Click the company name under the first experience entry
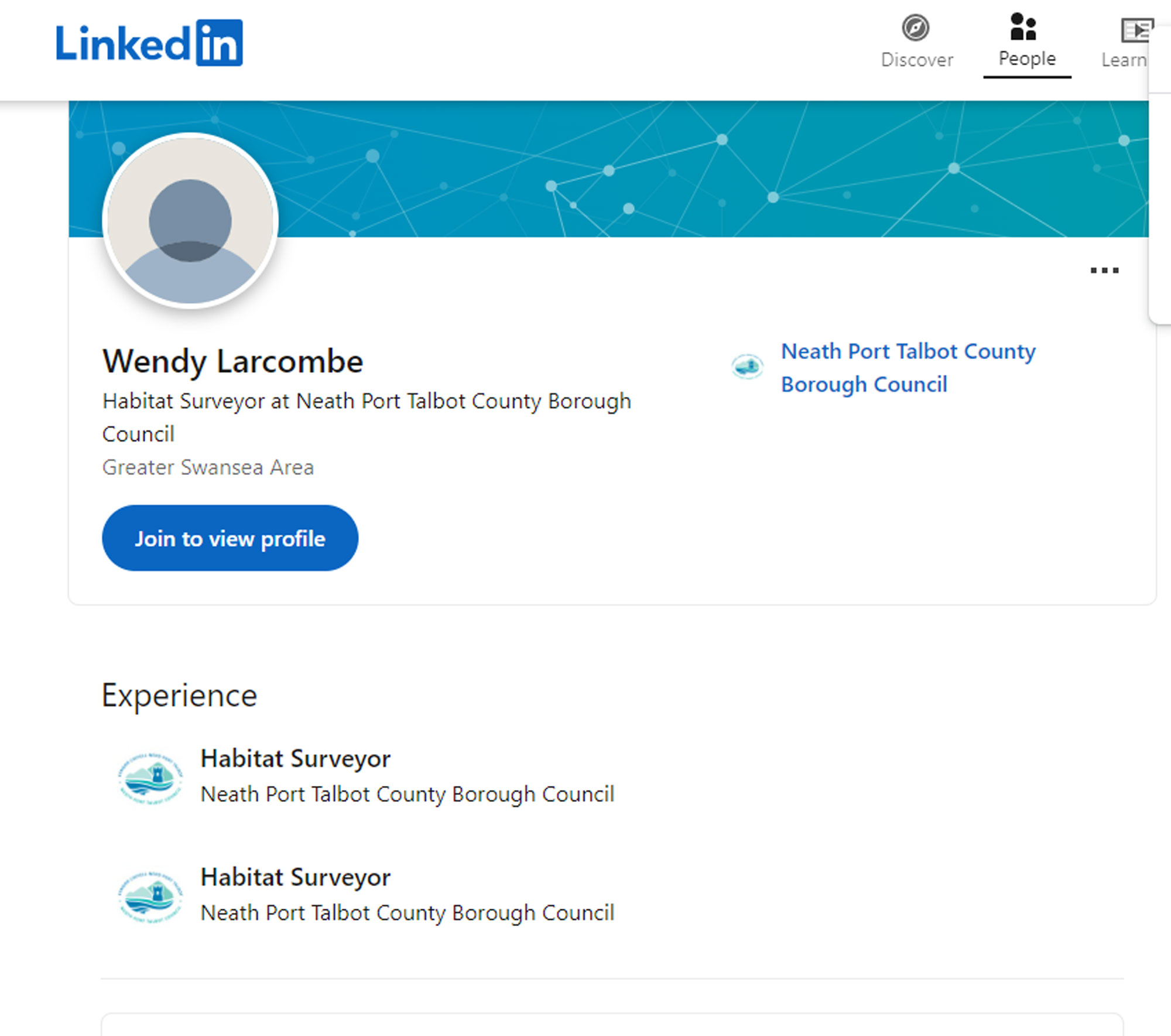This screenshot has width=1171, height=1036. pos(407,794)
